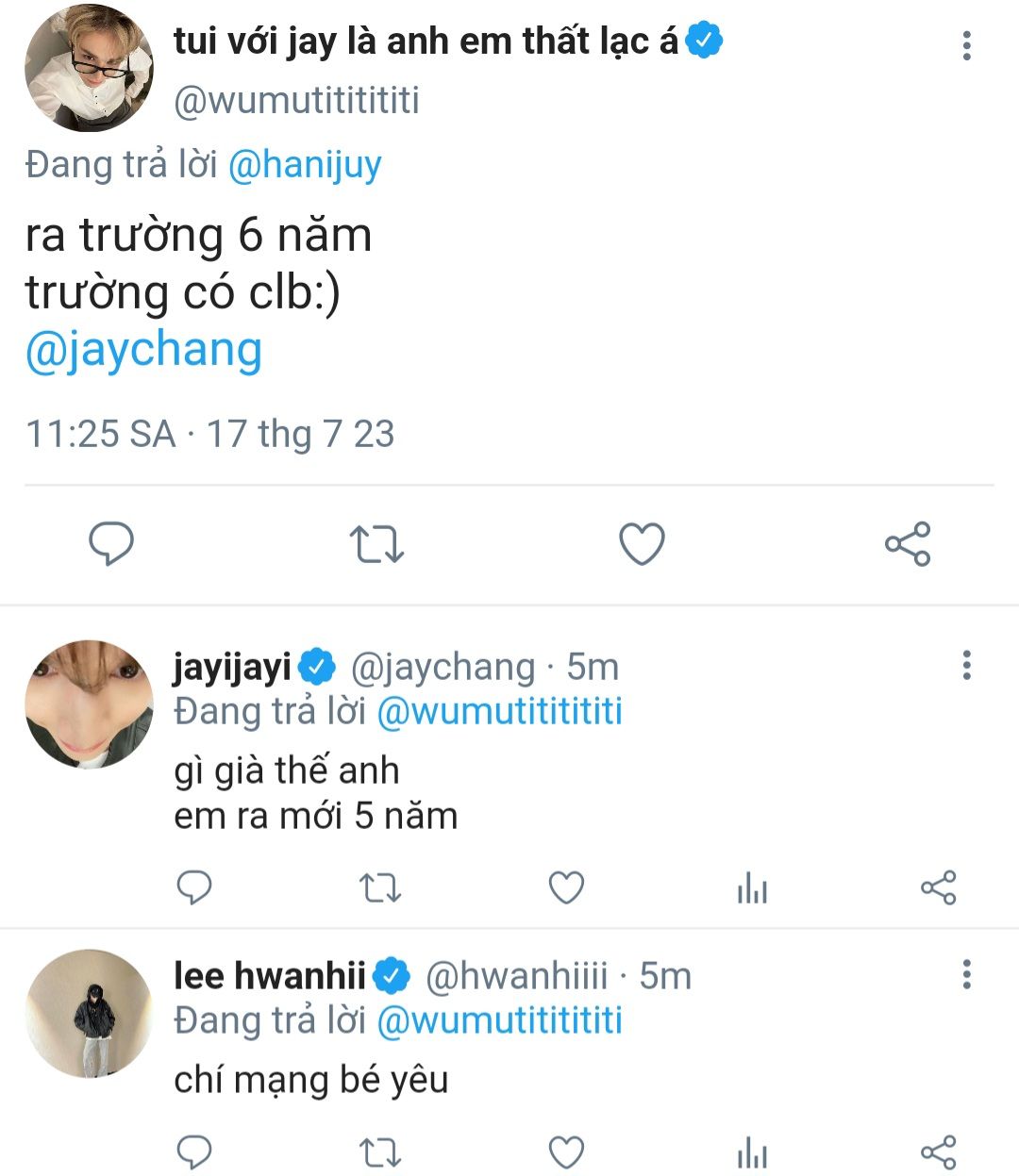Share jayijayi's reply tweet
The width and height of the screenshot is (1019, 1176).
point(938,887)
